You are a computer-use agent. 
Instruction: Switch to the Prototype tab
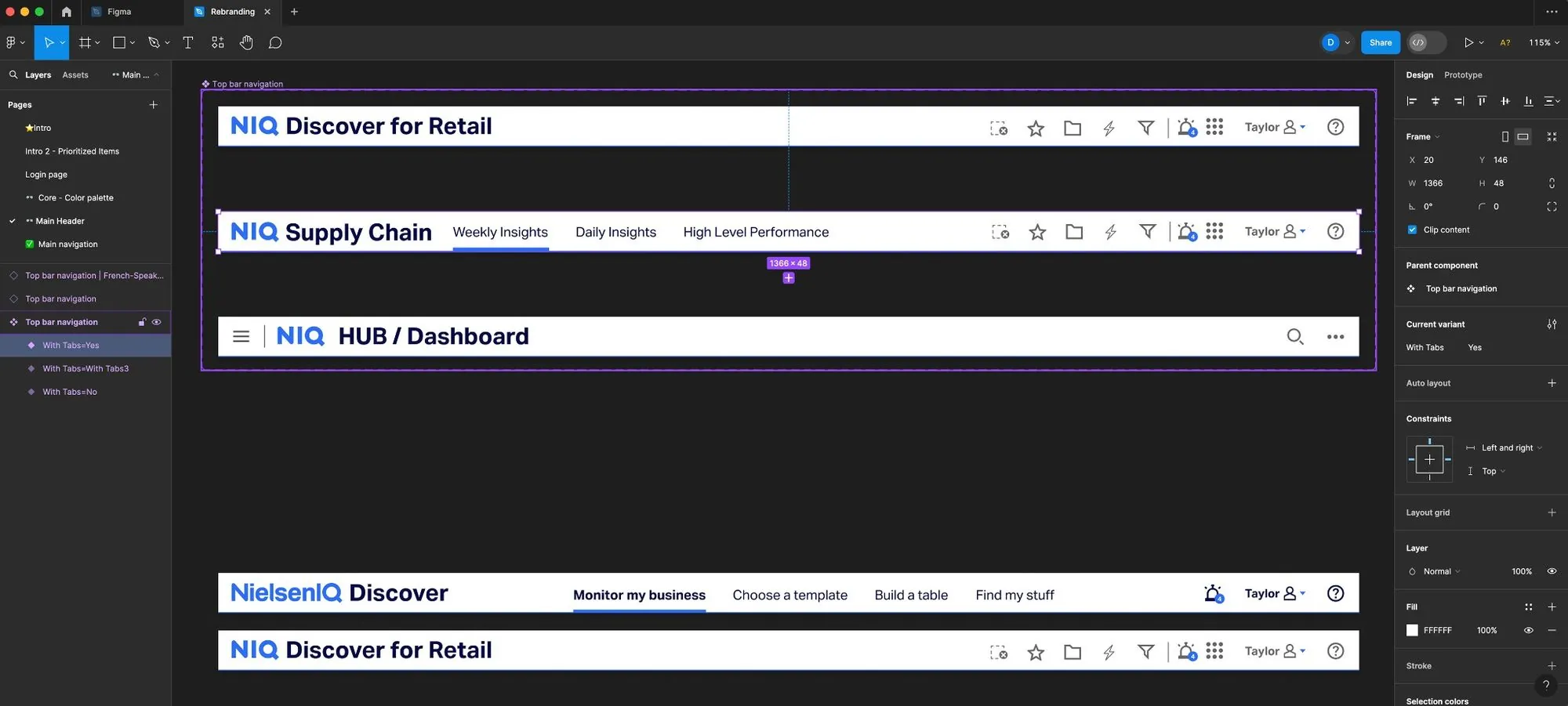coord(1463,74)
